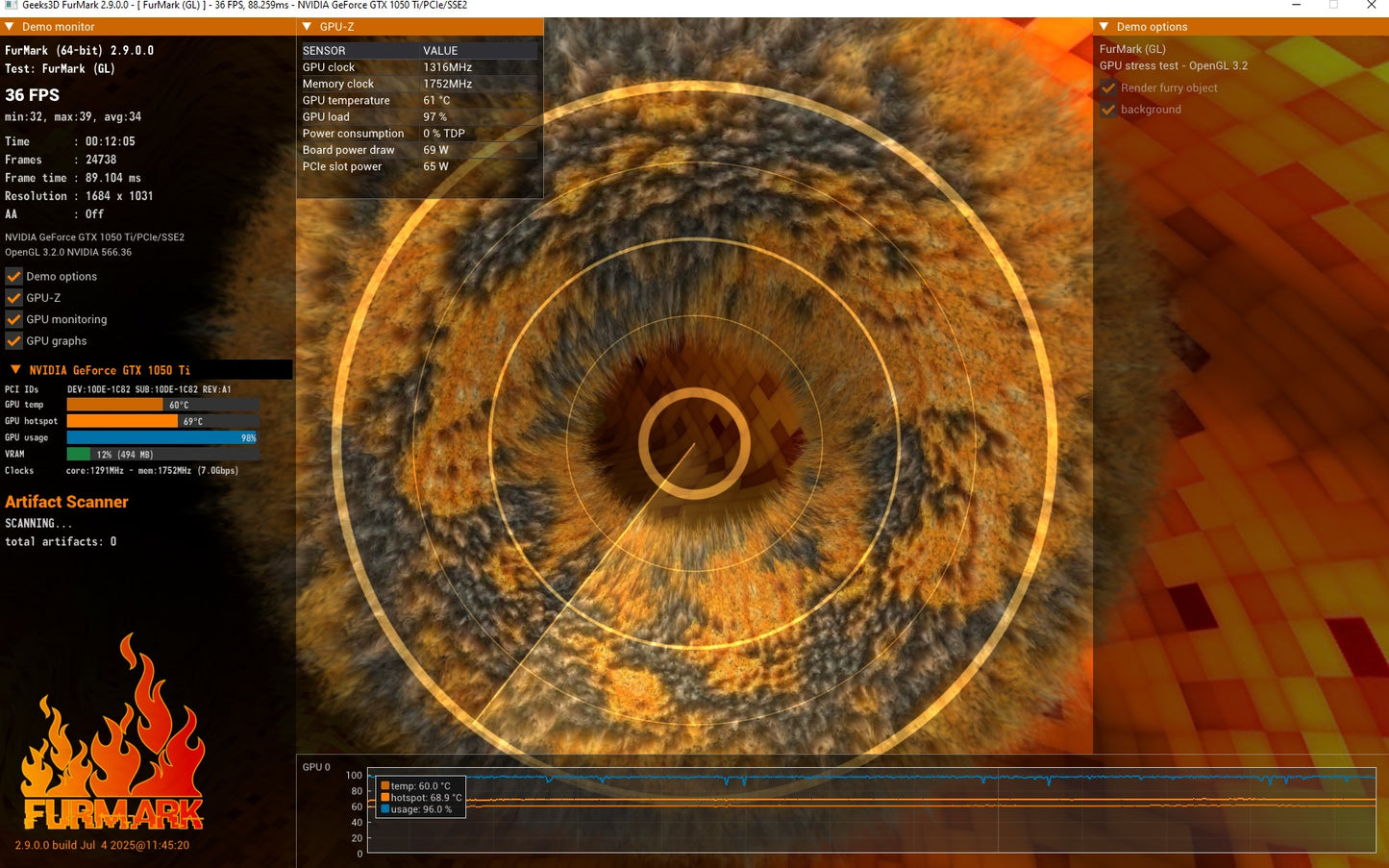Collapse the GPU-Z panel triangle

pos(307,27)
